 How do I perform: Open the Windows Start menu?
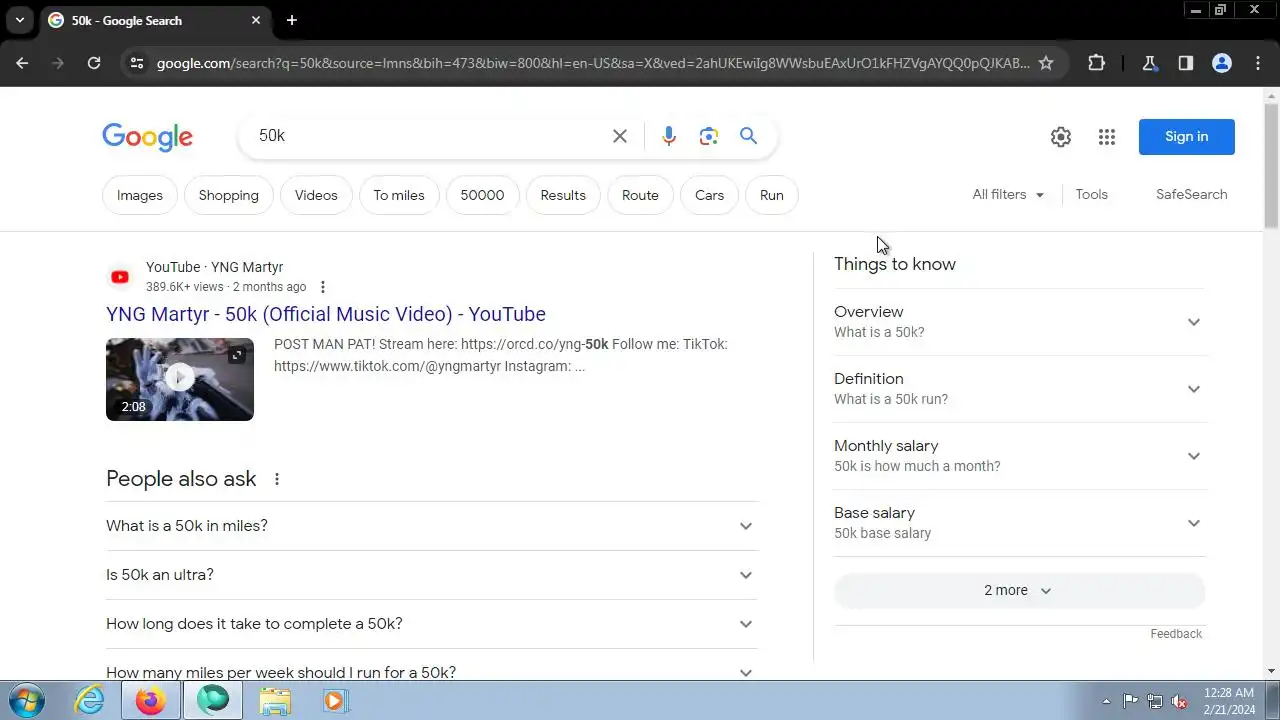(25, 700)
